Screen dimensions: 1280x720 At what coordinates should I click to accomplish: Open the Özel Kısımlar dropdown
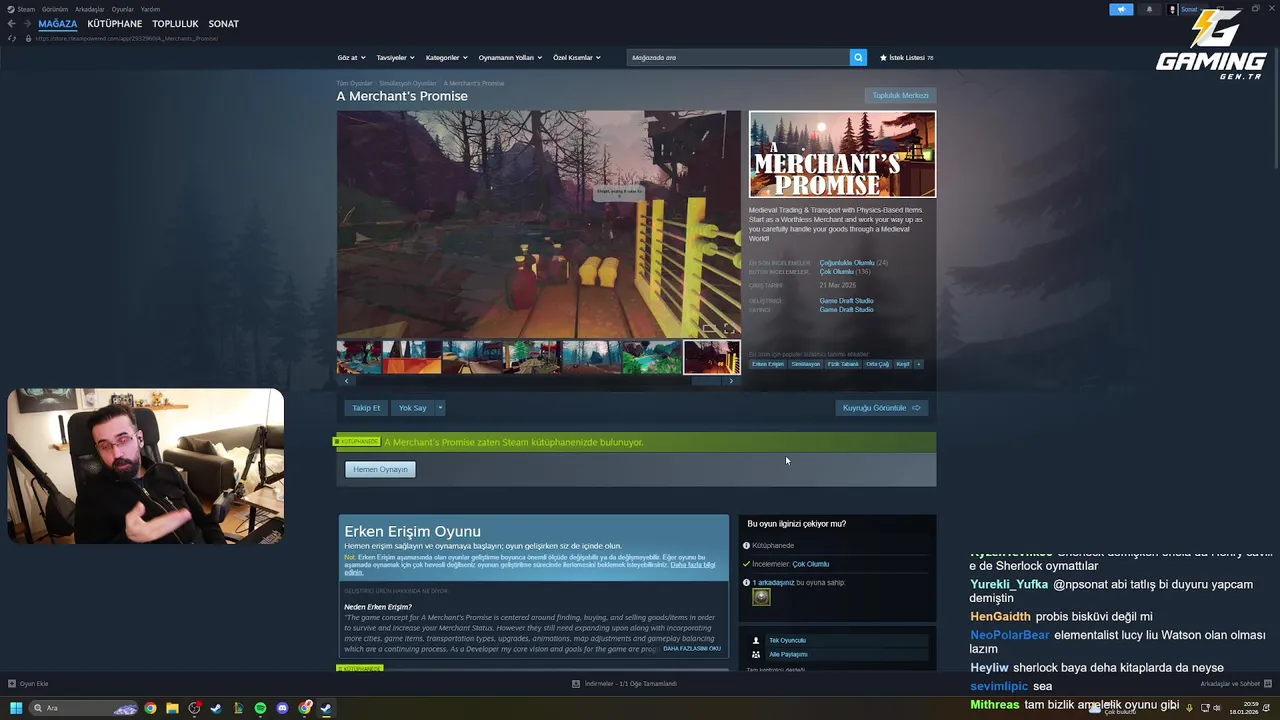click(577, 57)
